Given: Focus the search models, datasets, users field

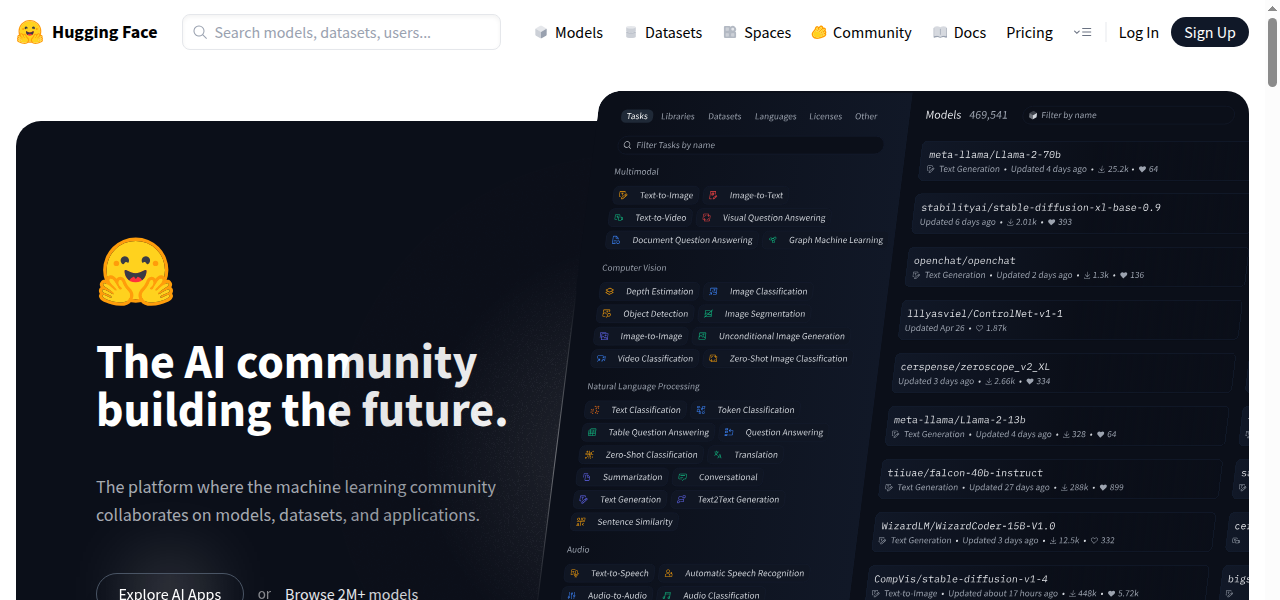Looking at the screenshot, I should (x=350, y=32).
